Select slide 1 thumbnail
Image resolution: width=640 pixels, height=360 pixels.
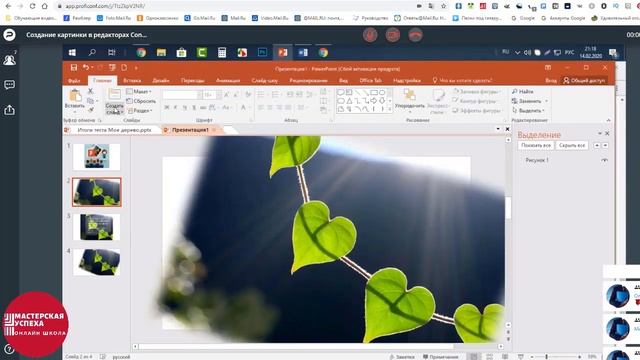click(97, 156)
